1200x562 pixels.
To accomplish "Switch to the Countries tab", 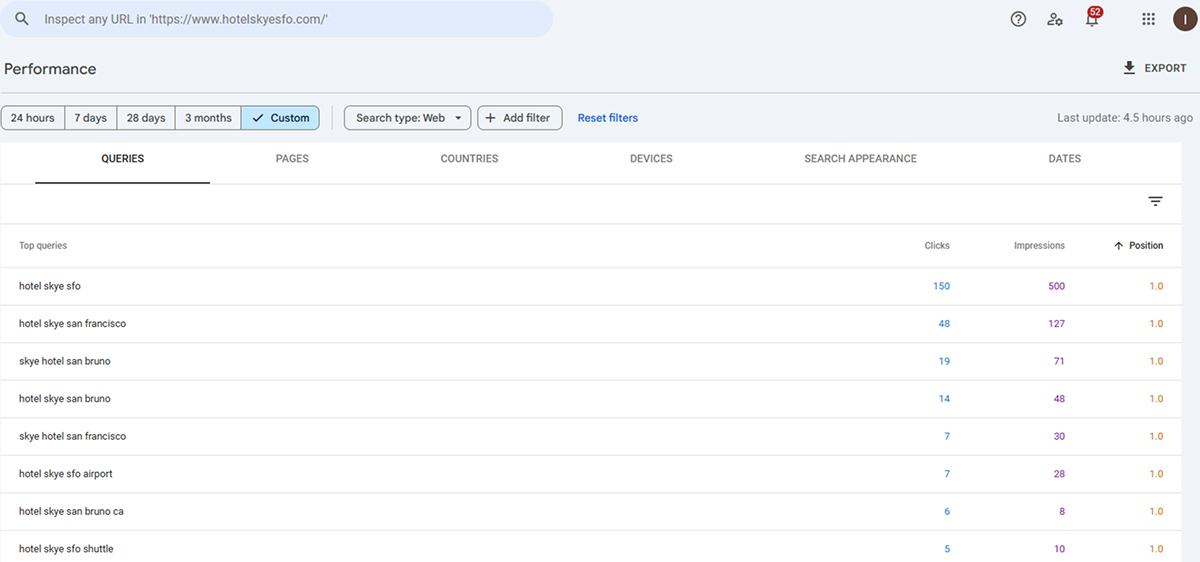I will tap(469, 159).
